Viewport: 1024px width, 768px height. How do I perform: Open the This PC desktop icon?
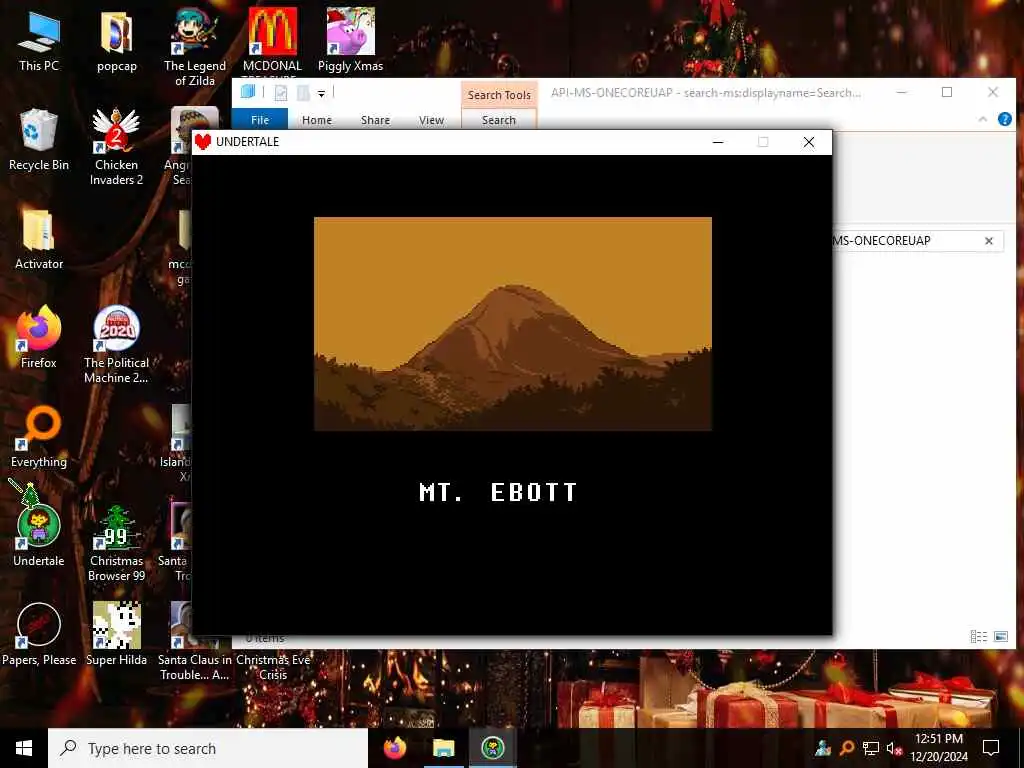pos(39,40)
